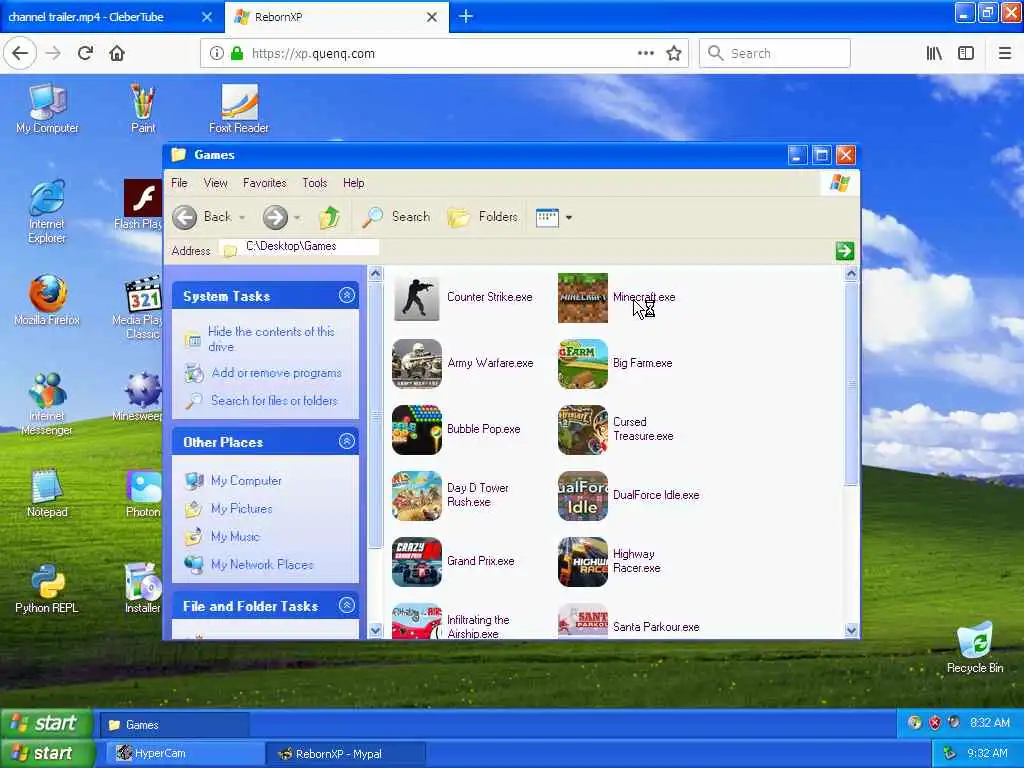Click Search for files or folders link
The image size is (1024, 768).
274,400
